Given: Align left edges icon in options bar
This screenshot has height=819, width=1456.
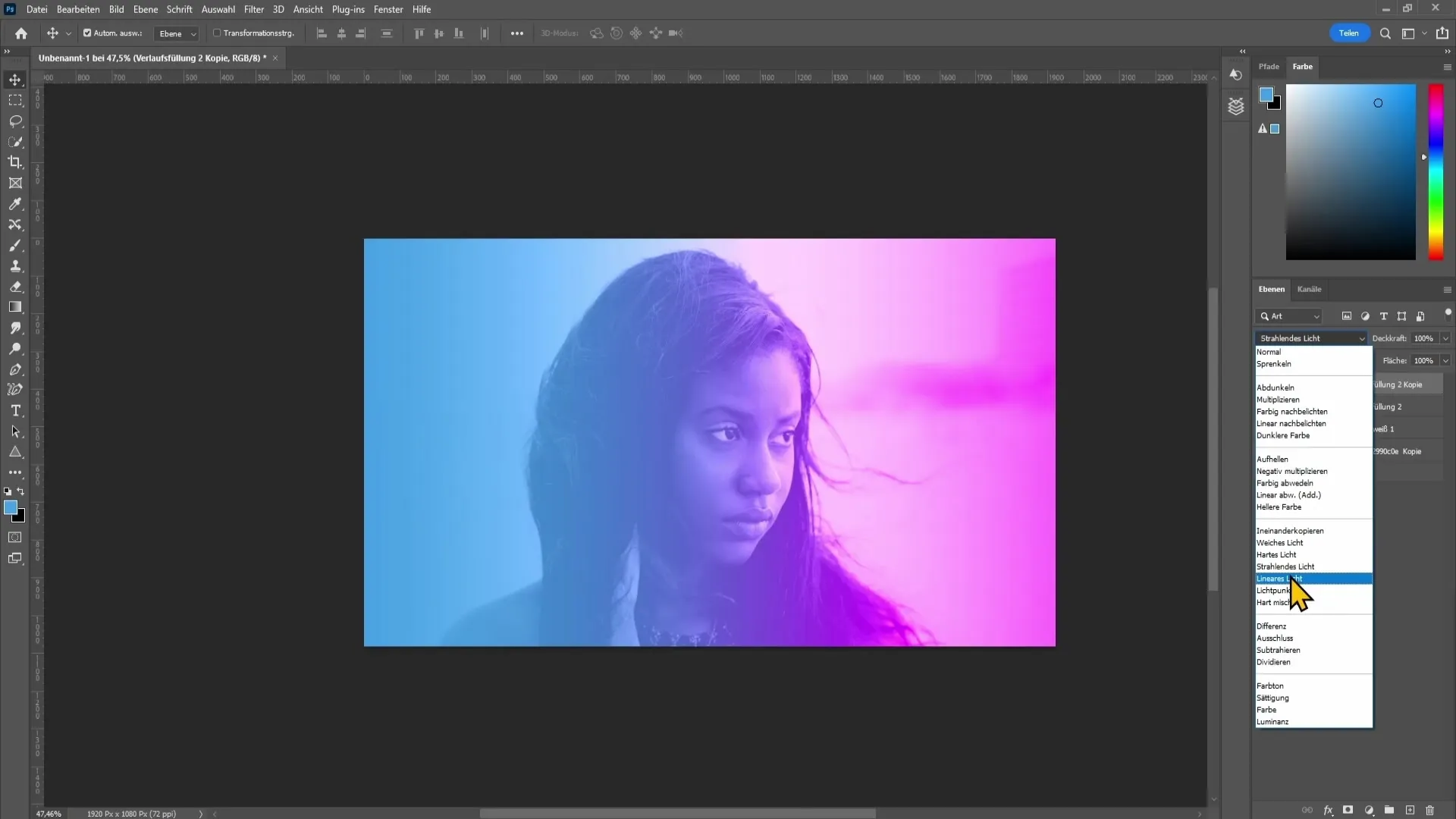Looking at the screenshot, I should [x=322, y=33].
